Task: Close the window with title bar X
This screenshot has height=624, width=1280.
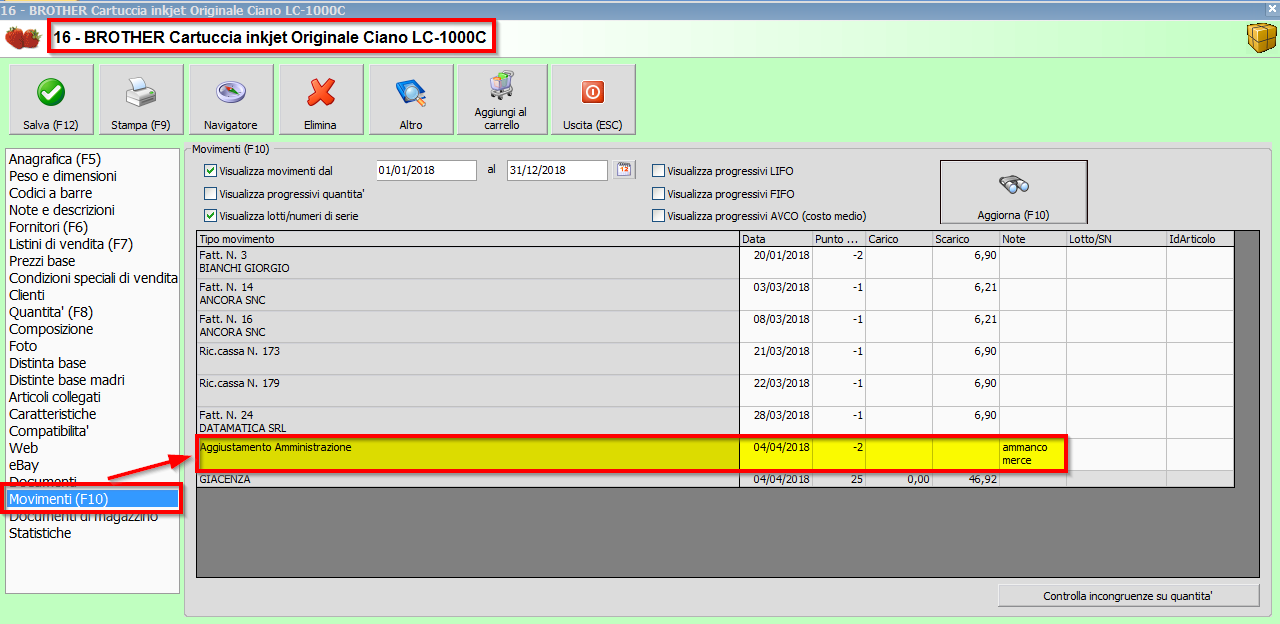Action: [x=1272, y=8]
